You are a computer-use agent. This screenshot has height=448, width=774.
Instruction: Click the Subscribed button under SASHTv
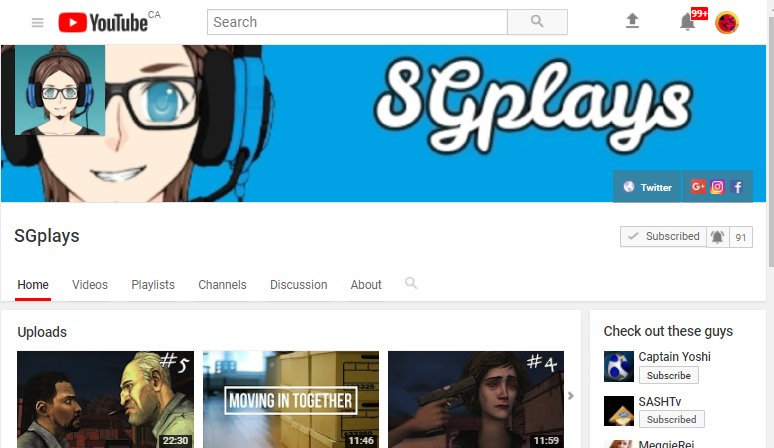point(672,419)
